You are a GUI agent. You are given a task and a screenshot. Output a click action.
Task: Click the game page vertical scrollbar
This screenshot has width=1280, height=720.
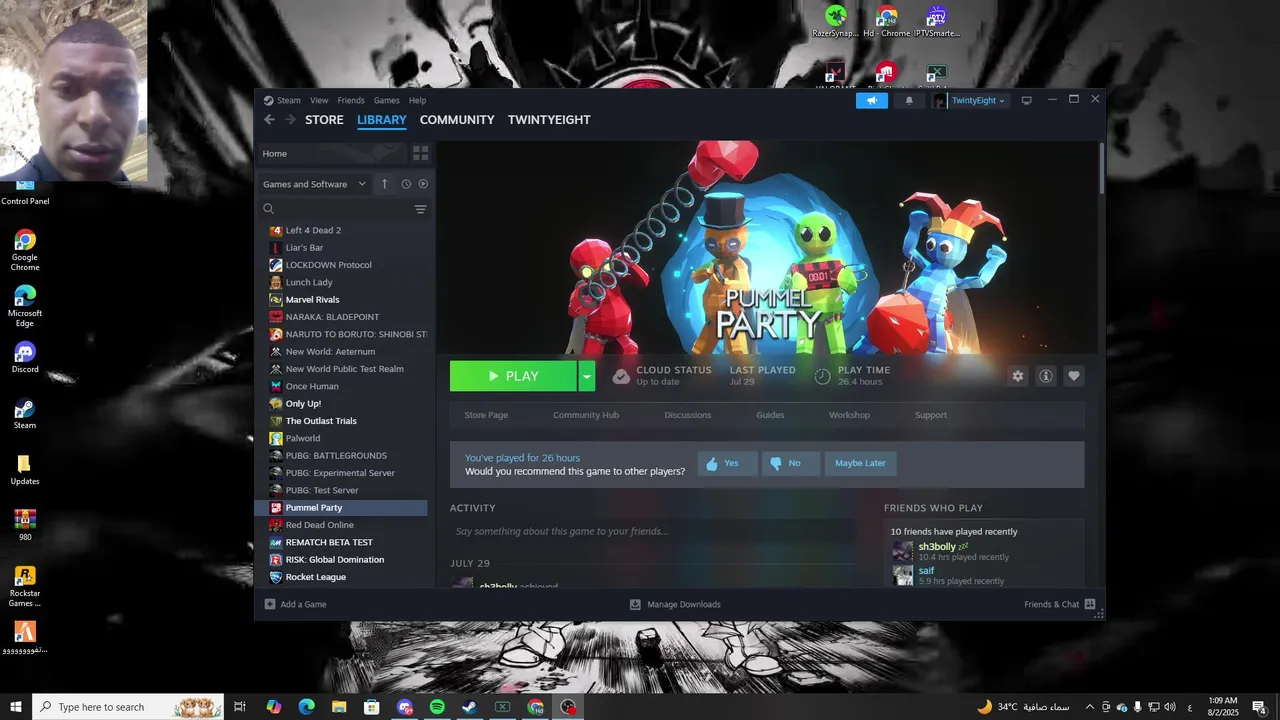1102,168
